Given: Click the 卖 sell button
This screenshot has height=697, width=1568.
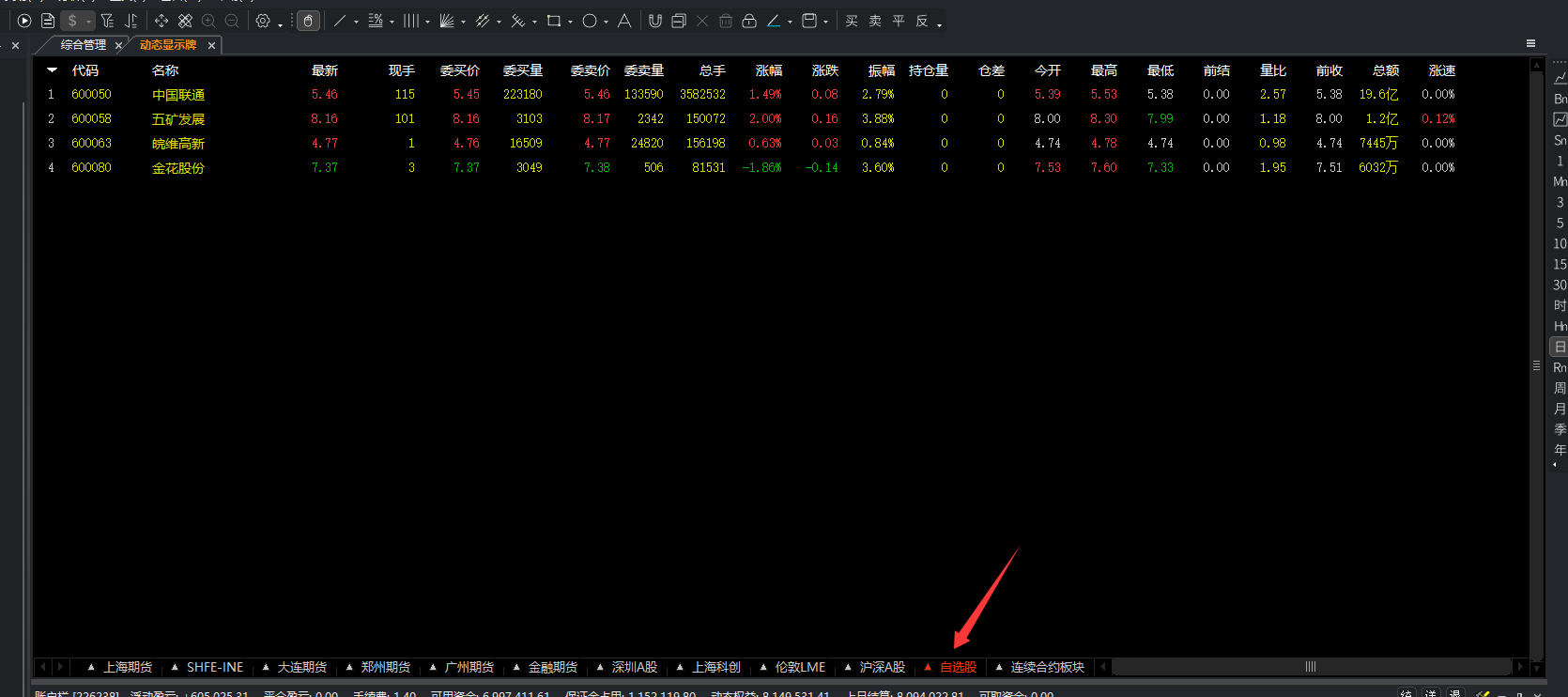Looking at the screenshot, I should [x=875, y=21].
